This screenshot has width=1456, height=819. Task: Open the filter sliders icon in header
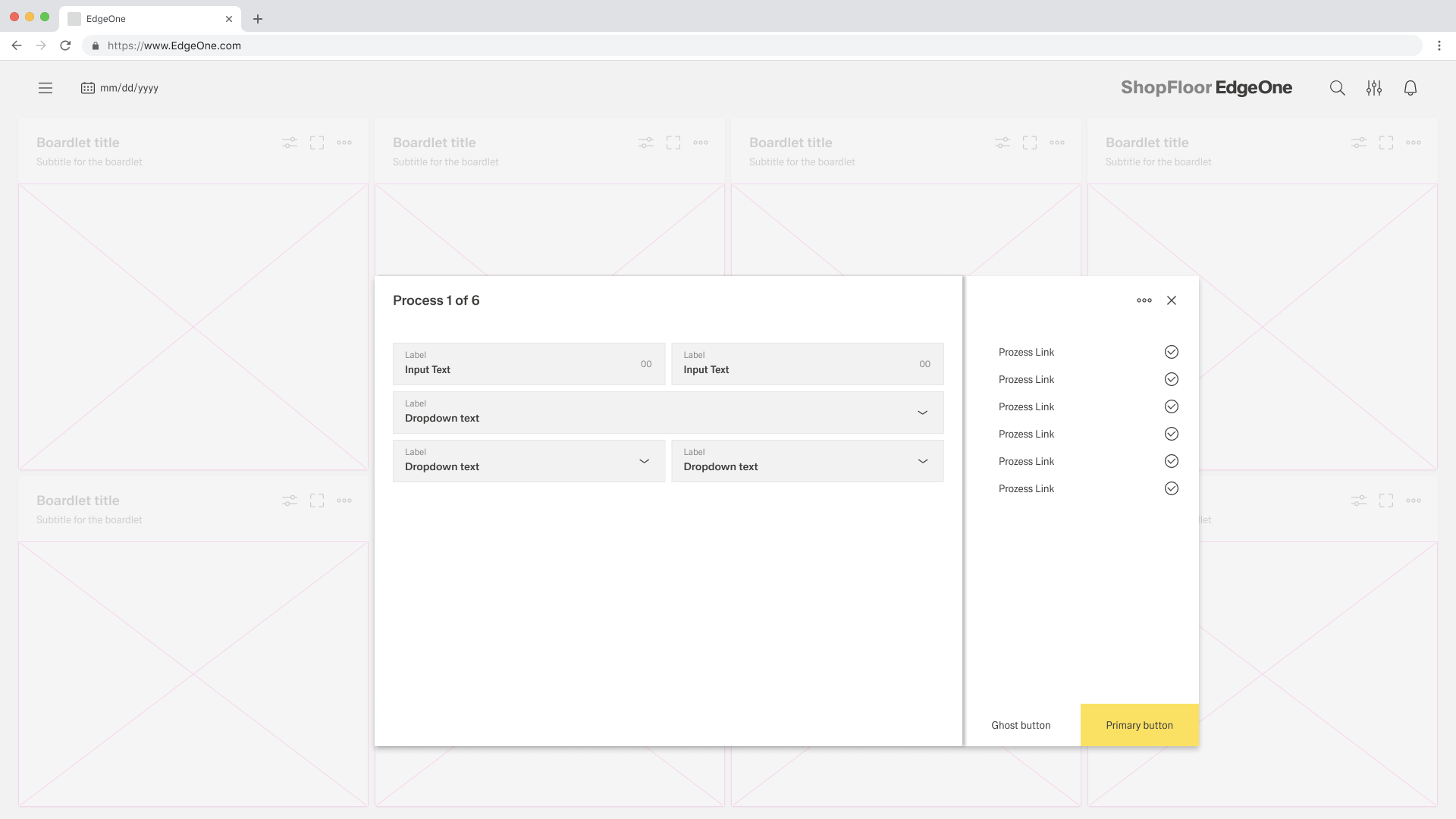point(1373,88)
